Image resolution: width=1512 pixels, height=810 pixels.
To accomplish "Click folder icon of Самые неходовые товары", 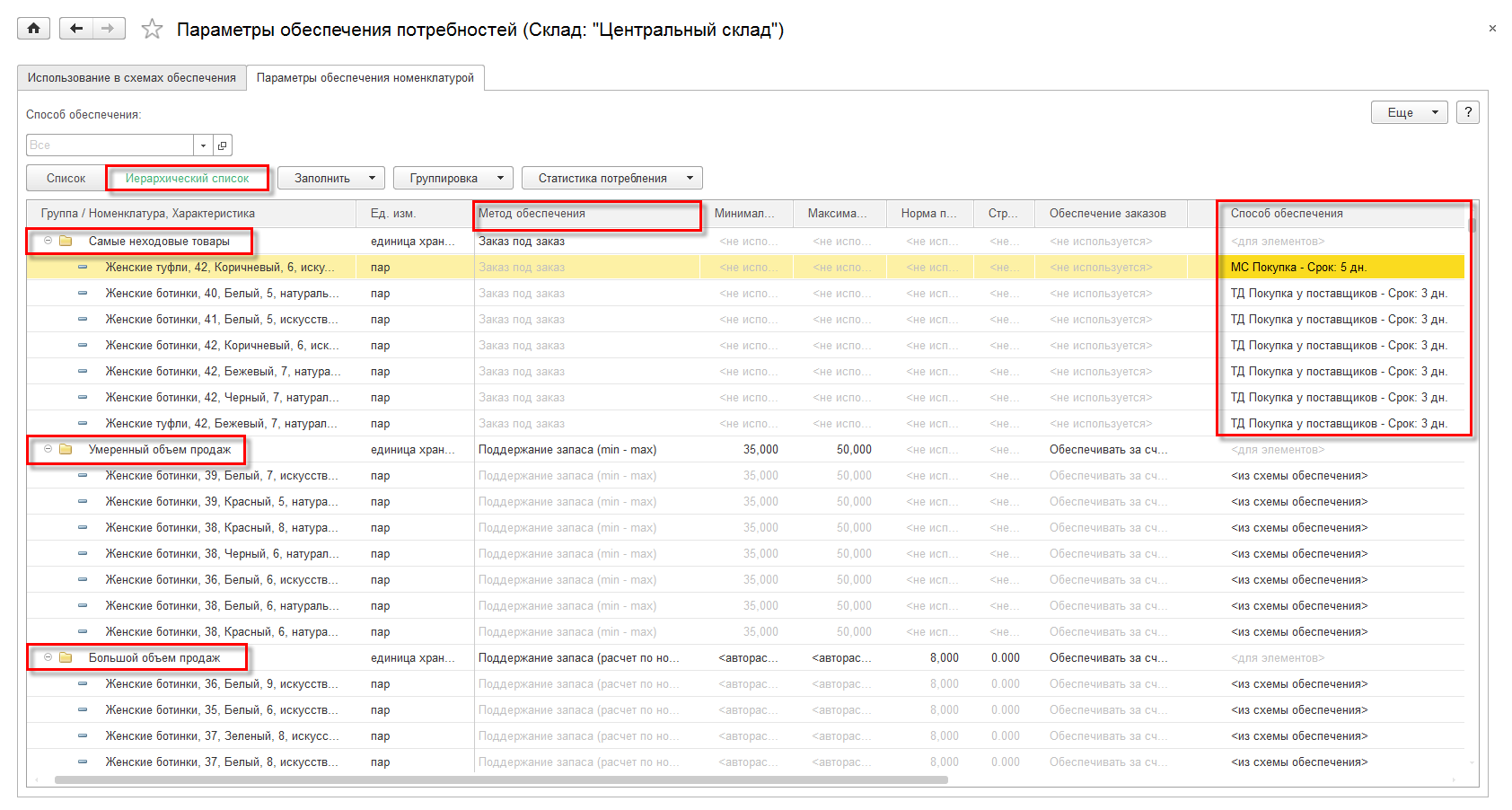I will (66, 241).
